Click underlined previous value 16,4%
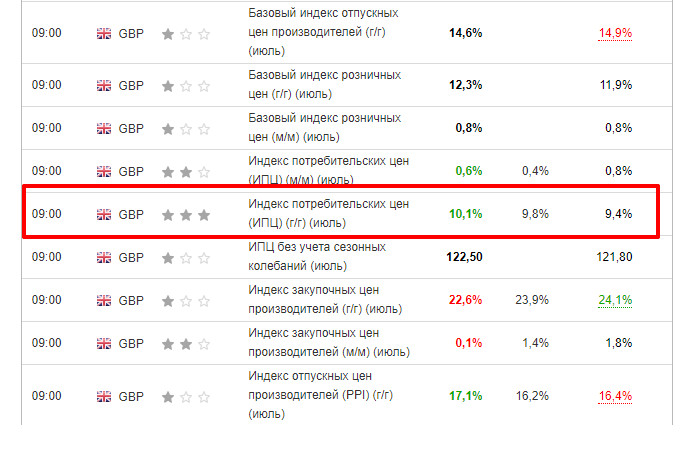Image resolution: width=681 pixels, height=449 pixels. pos(615,396)
